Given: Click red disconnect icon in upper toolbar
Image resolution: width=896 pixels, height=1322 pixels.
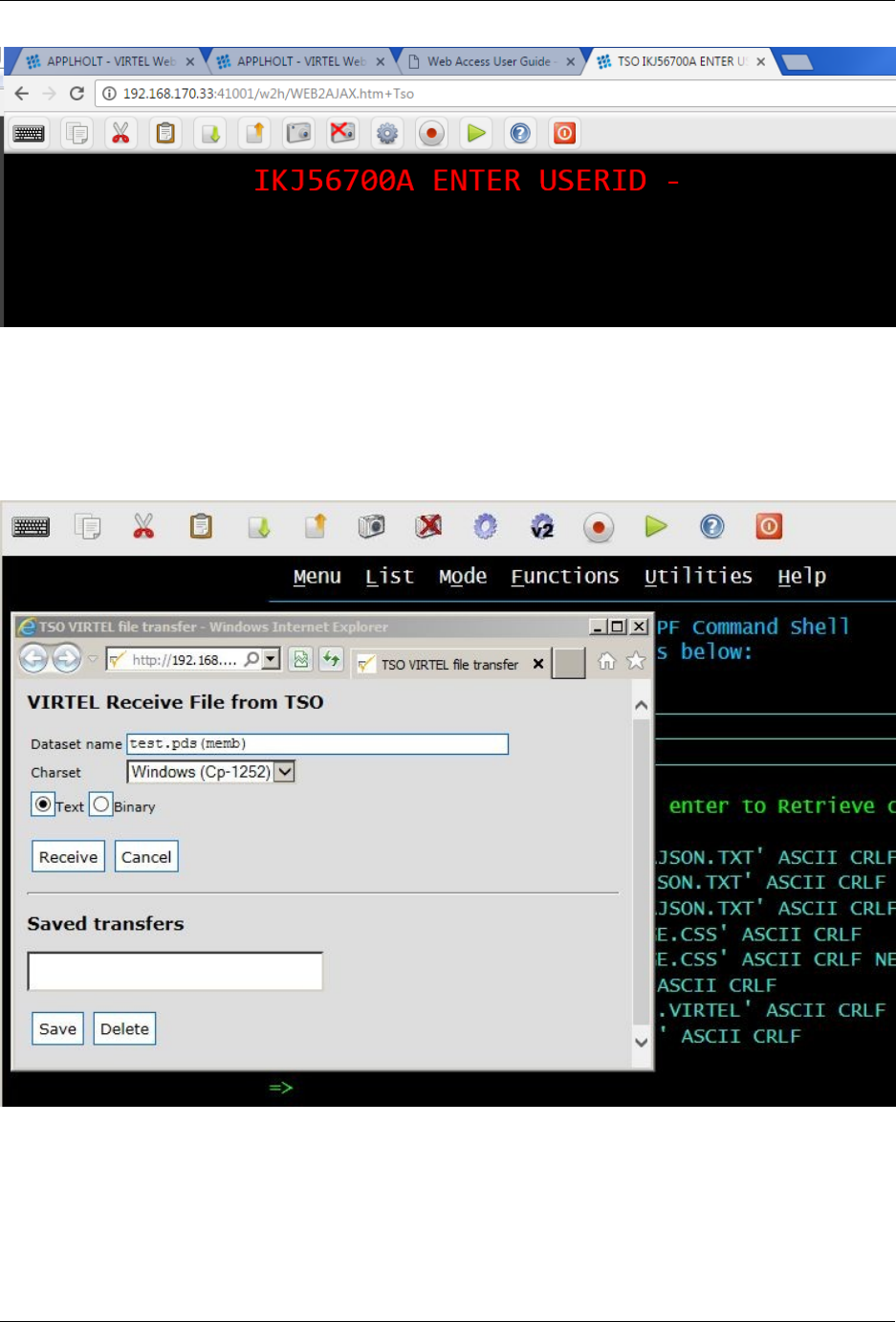Looking at the screenshot, I should [564, 134].
